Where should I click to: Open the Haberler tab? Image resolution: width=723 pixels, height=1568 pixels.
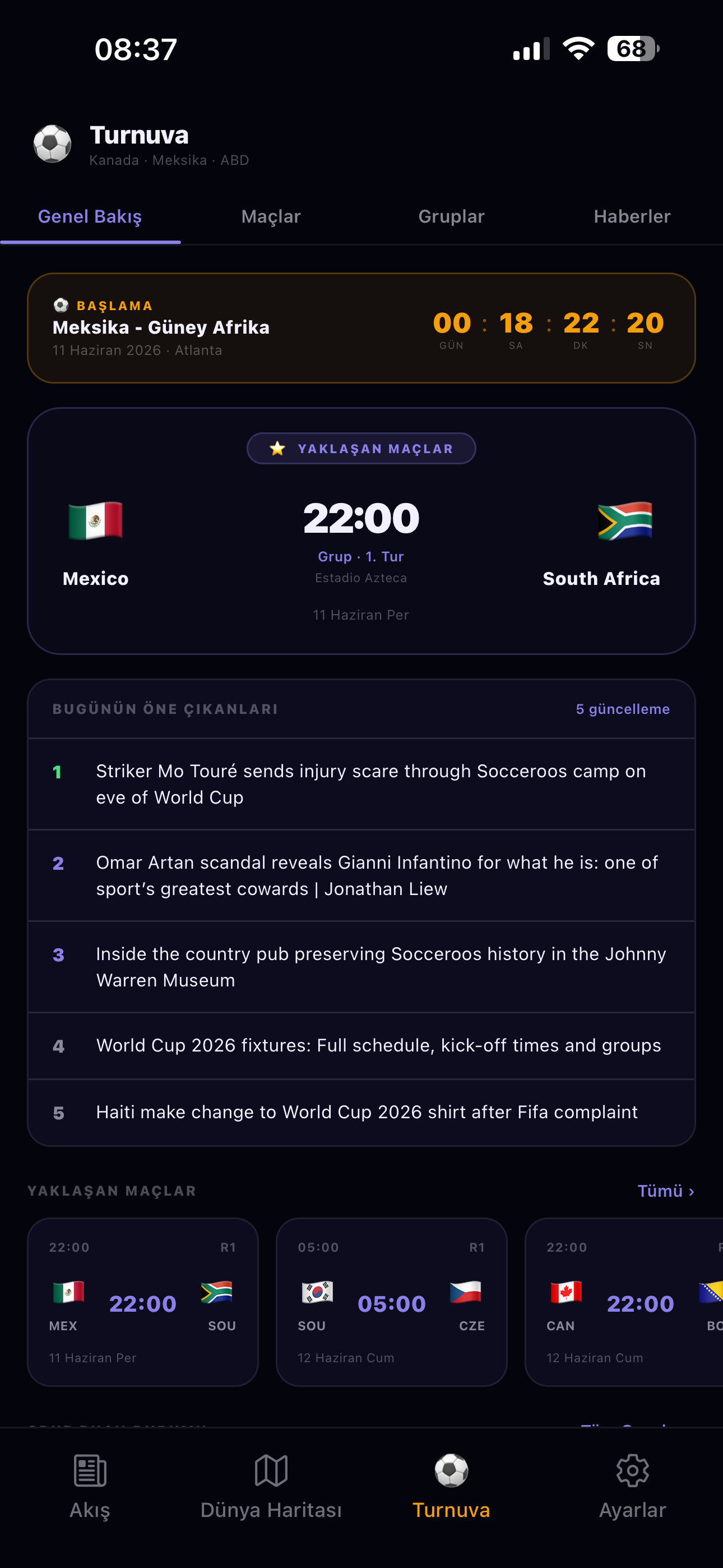pos(632,216)
